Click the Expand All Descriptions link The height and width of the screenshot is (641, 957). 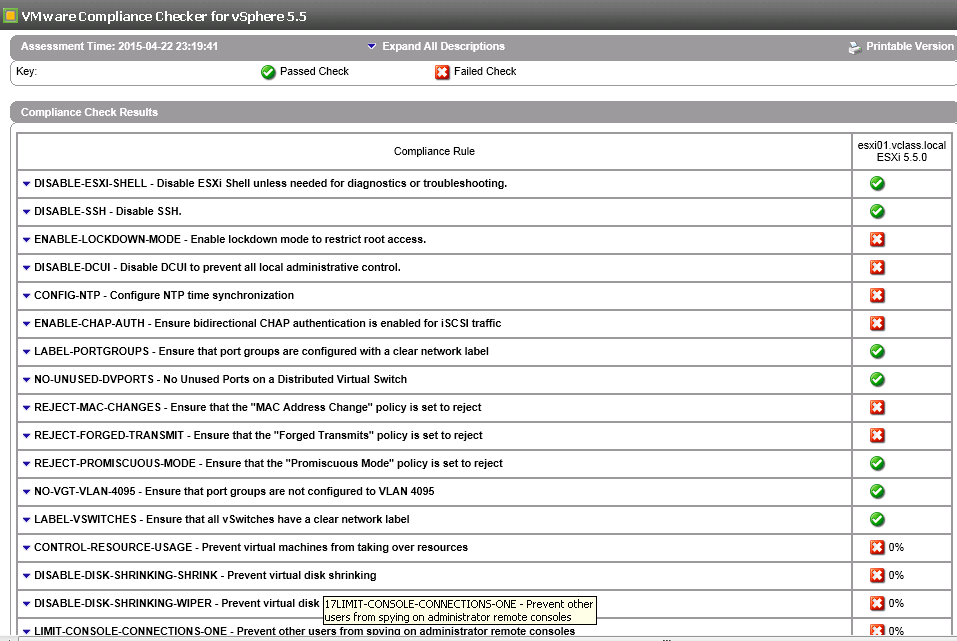443,46
